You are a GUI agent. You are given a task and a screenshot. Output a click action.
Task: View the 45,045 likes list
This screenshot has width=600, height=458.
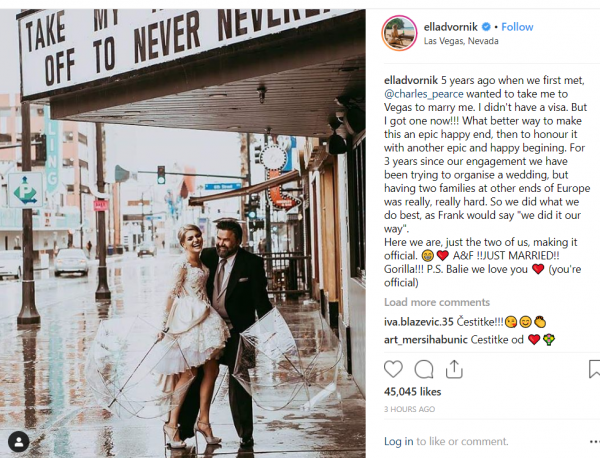(412, 392)
